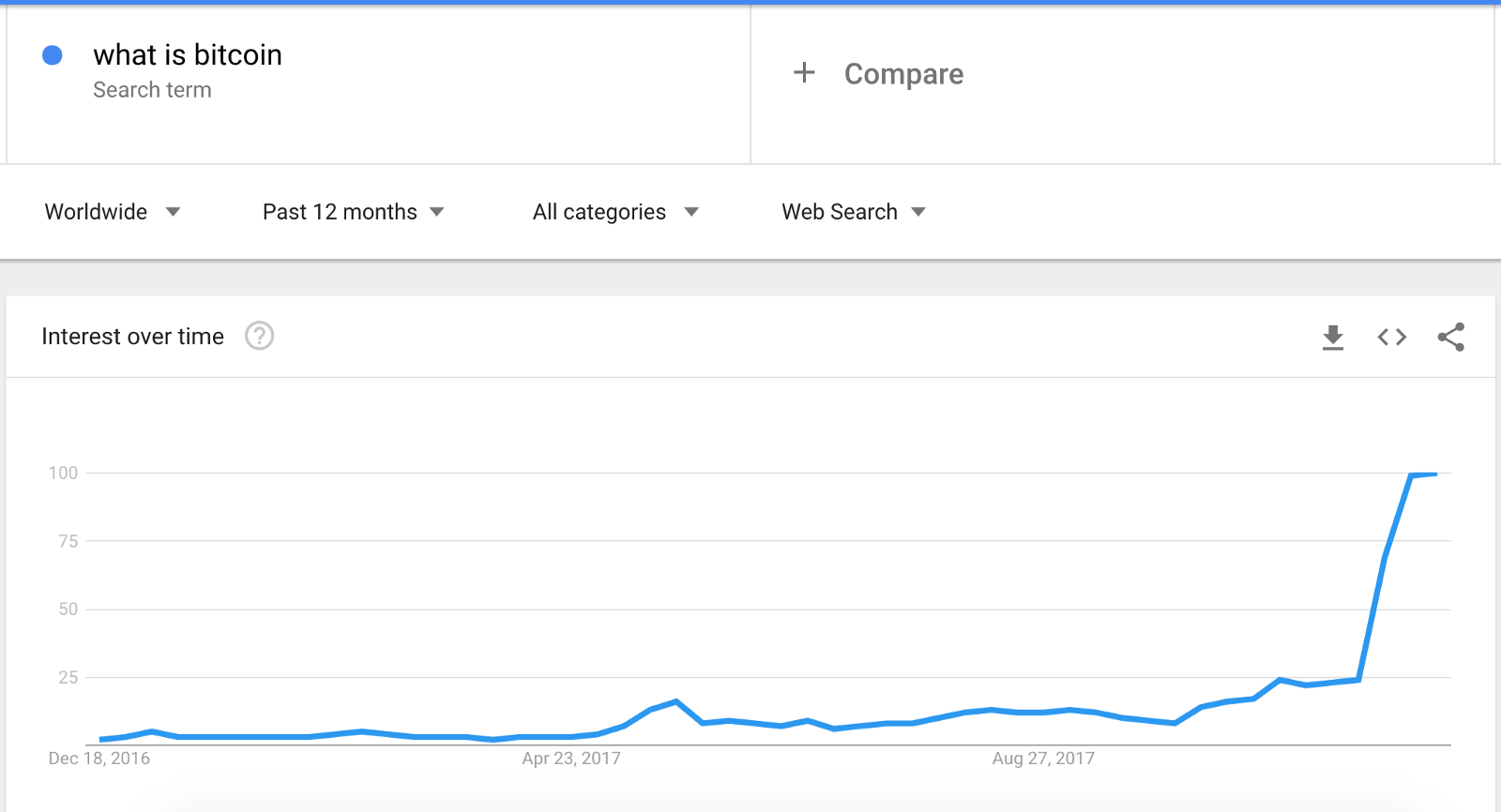Click the Interest over time heading

[133, 337]
